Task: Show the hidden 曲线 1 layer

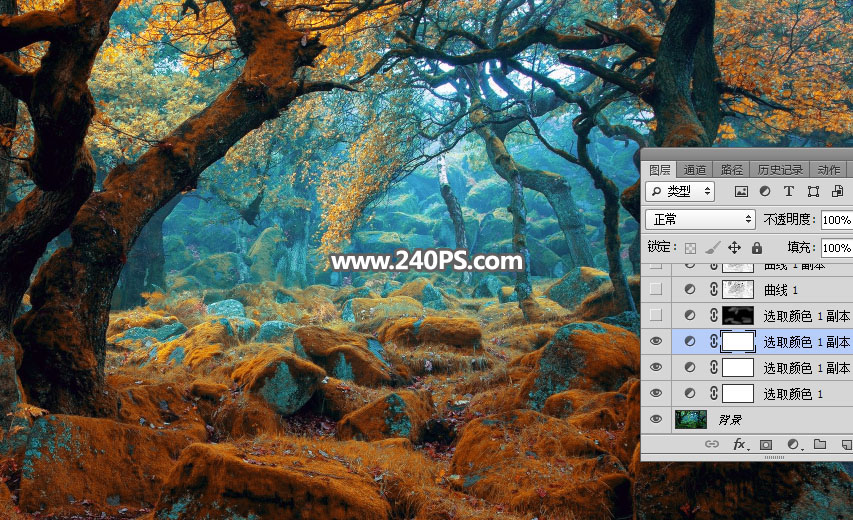Action: click(656, 289)
